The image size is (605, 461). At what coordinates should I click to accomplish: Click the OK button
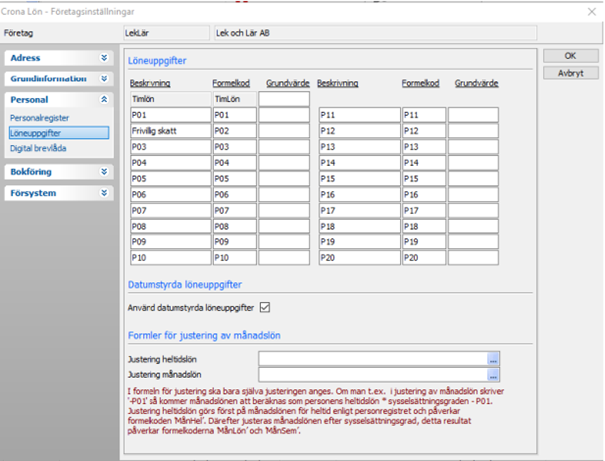(x=569, y=56)
